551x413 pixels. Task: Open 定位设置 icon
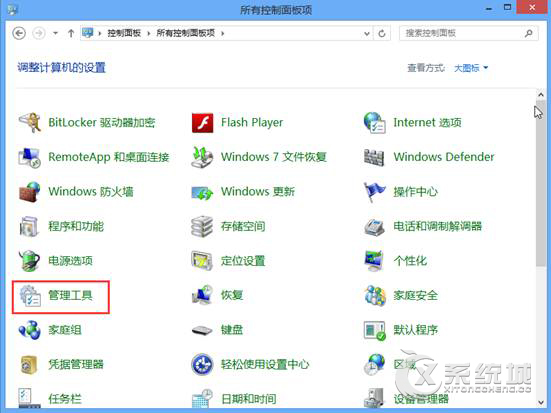click(202, 260)
